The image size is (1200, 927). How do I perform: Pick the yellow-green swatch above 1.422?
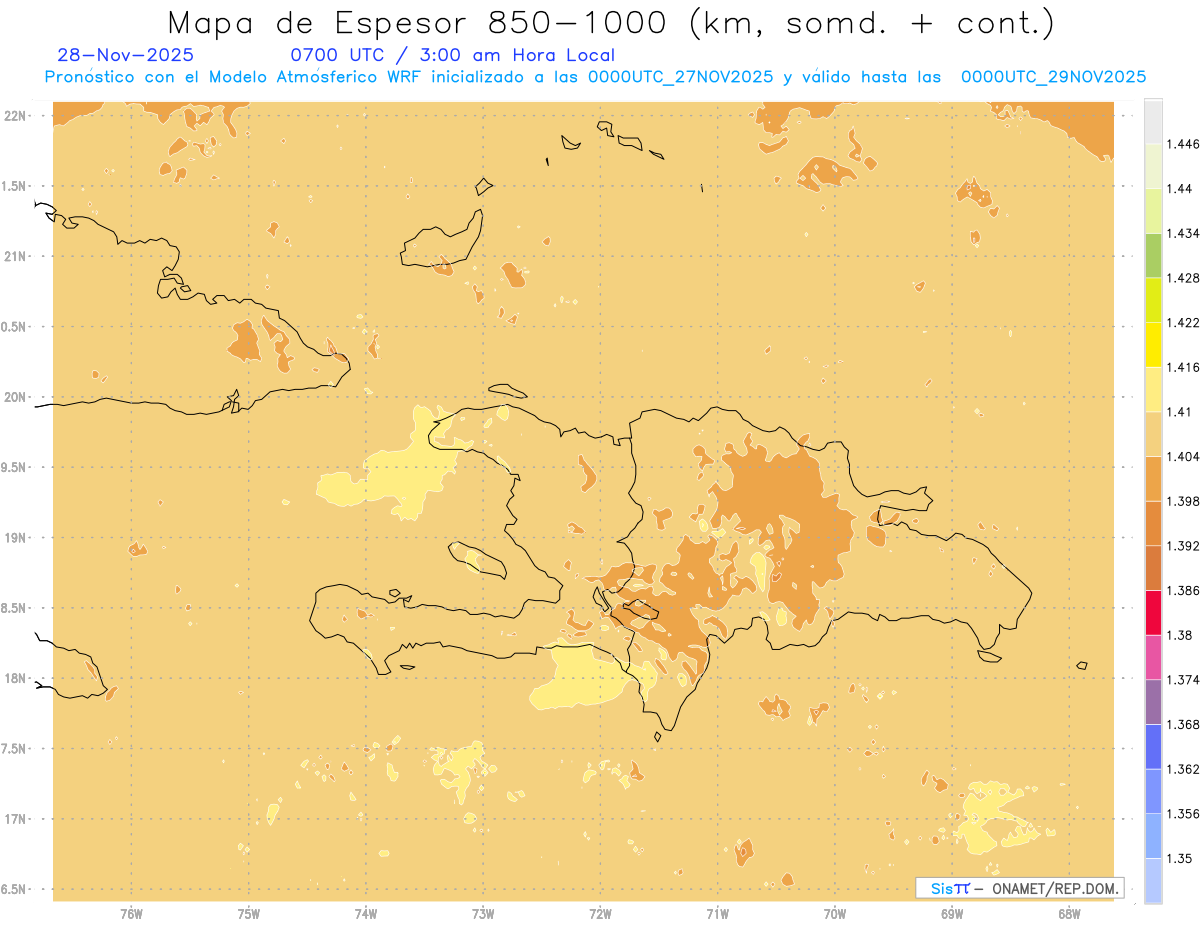point(1153,300)
